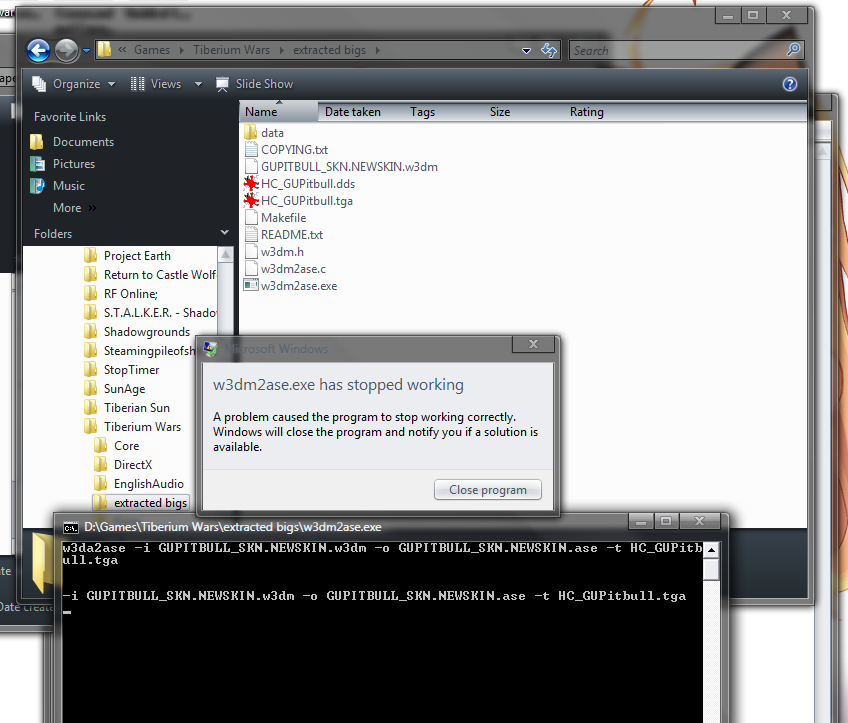The width and height of the screenshot is (848, 723).
Task: Click the Search input field
Action: point(677,50)
